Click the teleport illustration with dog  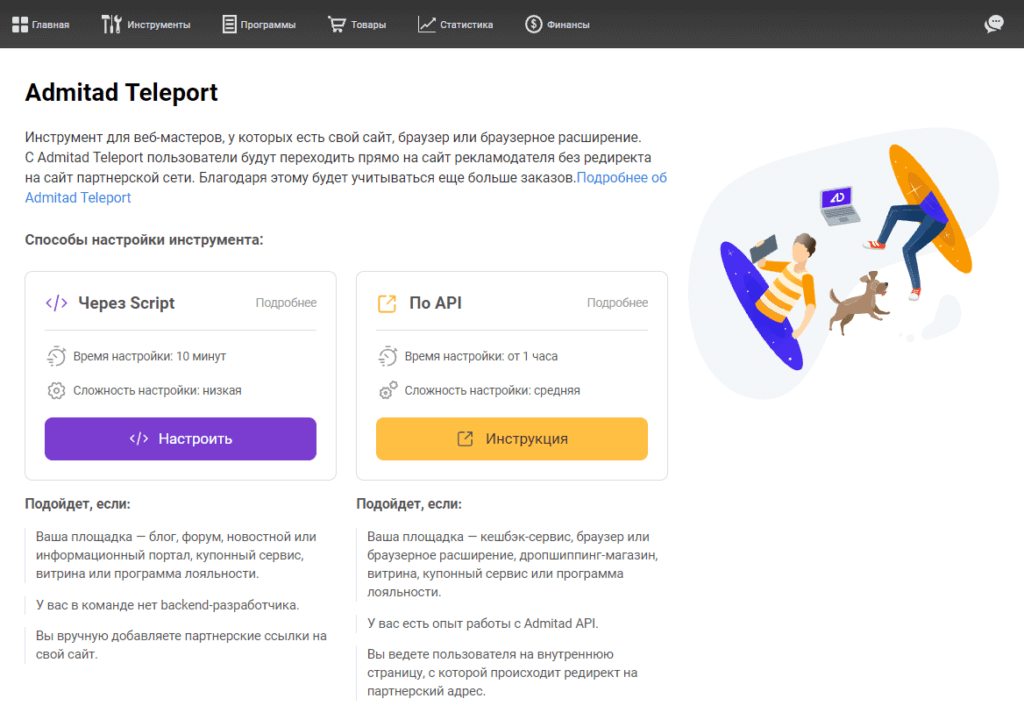pos(844,261)
